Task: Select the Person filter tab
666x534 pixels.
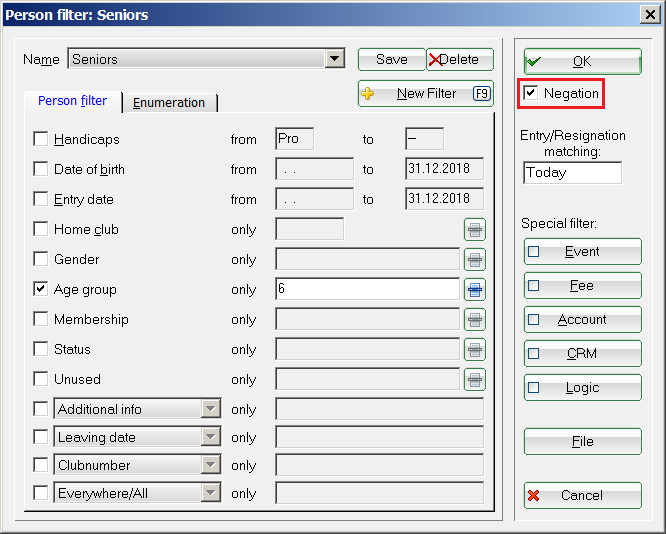Action: (72, 102)
